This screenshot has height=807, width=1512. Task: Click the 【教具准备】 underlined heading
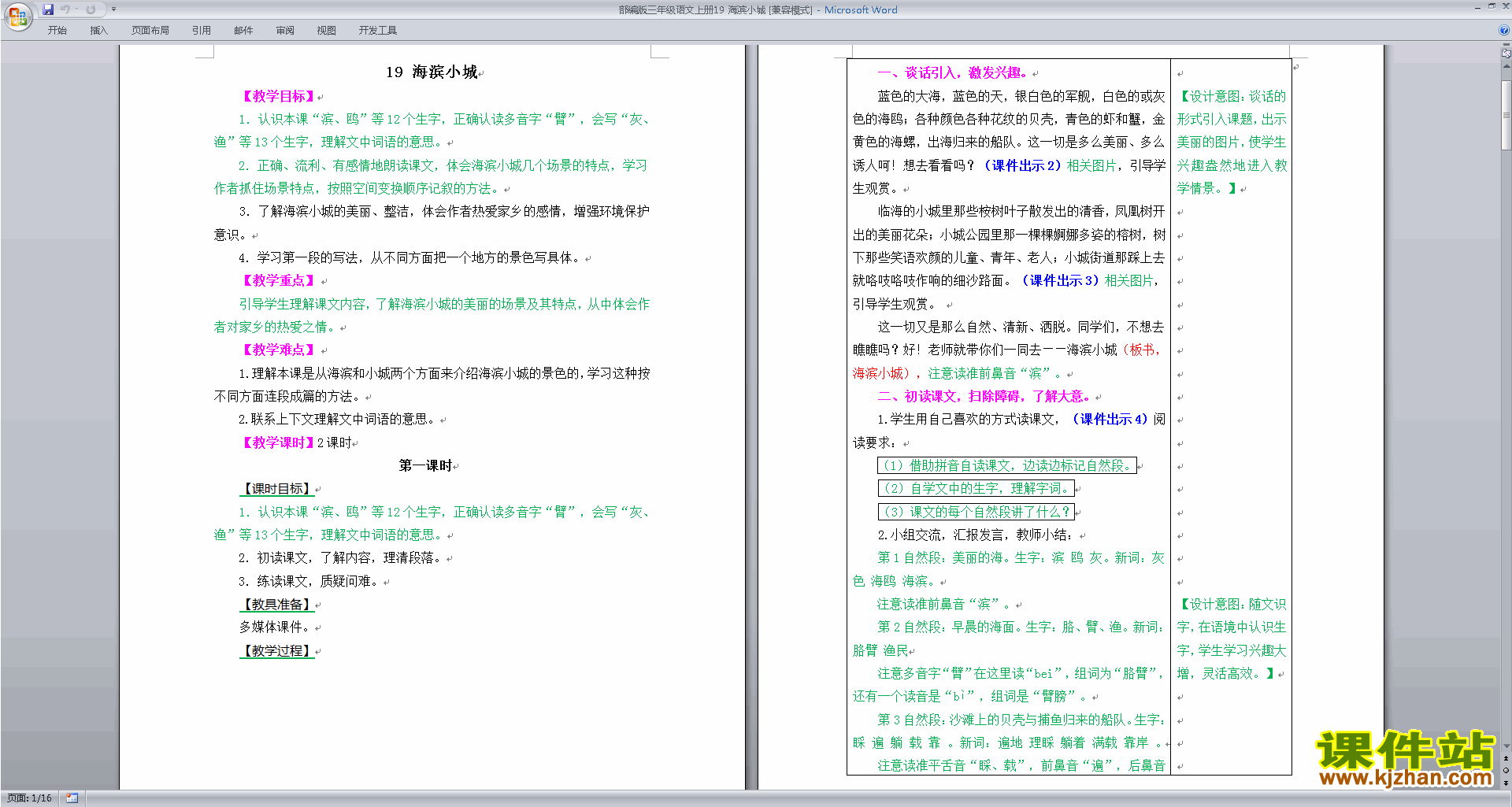pyautogui.click(x=277, y=605)
